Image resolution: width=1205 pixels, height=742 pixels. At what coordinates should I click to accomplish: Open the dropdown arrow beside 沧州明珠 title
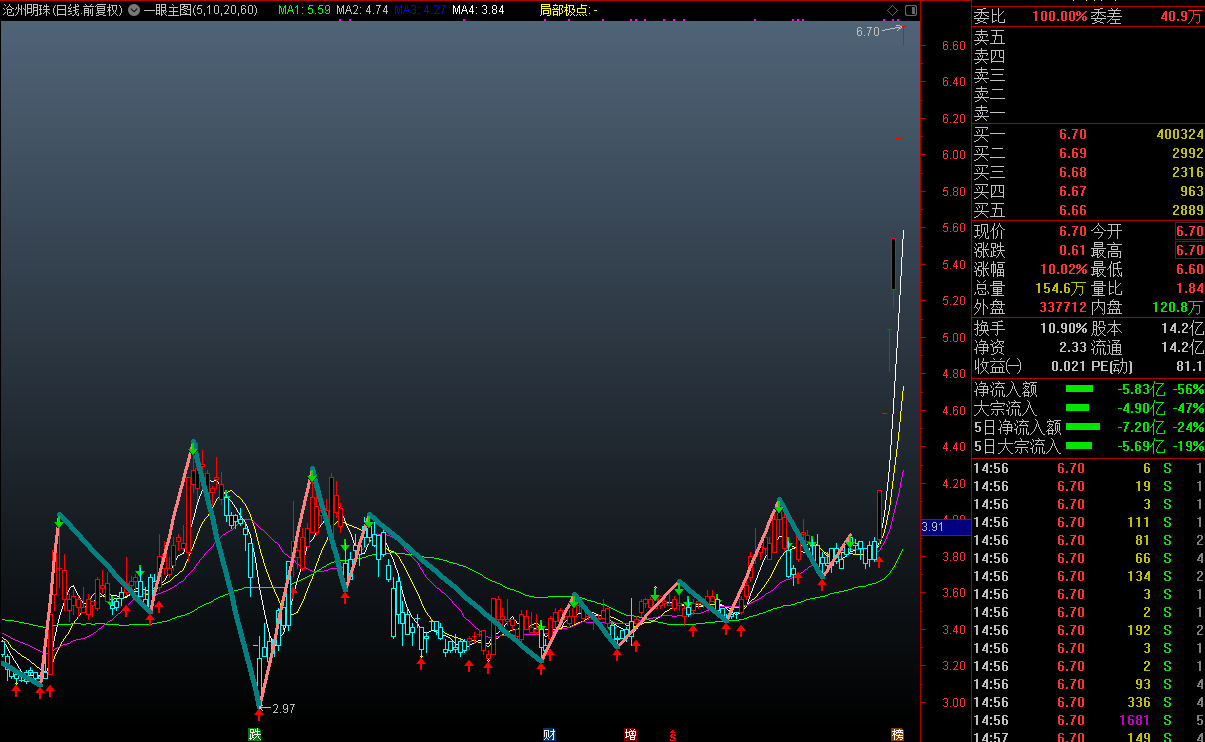click(x=134, y=10)
